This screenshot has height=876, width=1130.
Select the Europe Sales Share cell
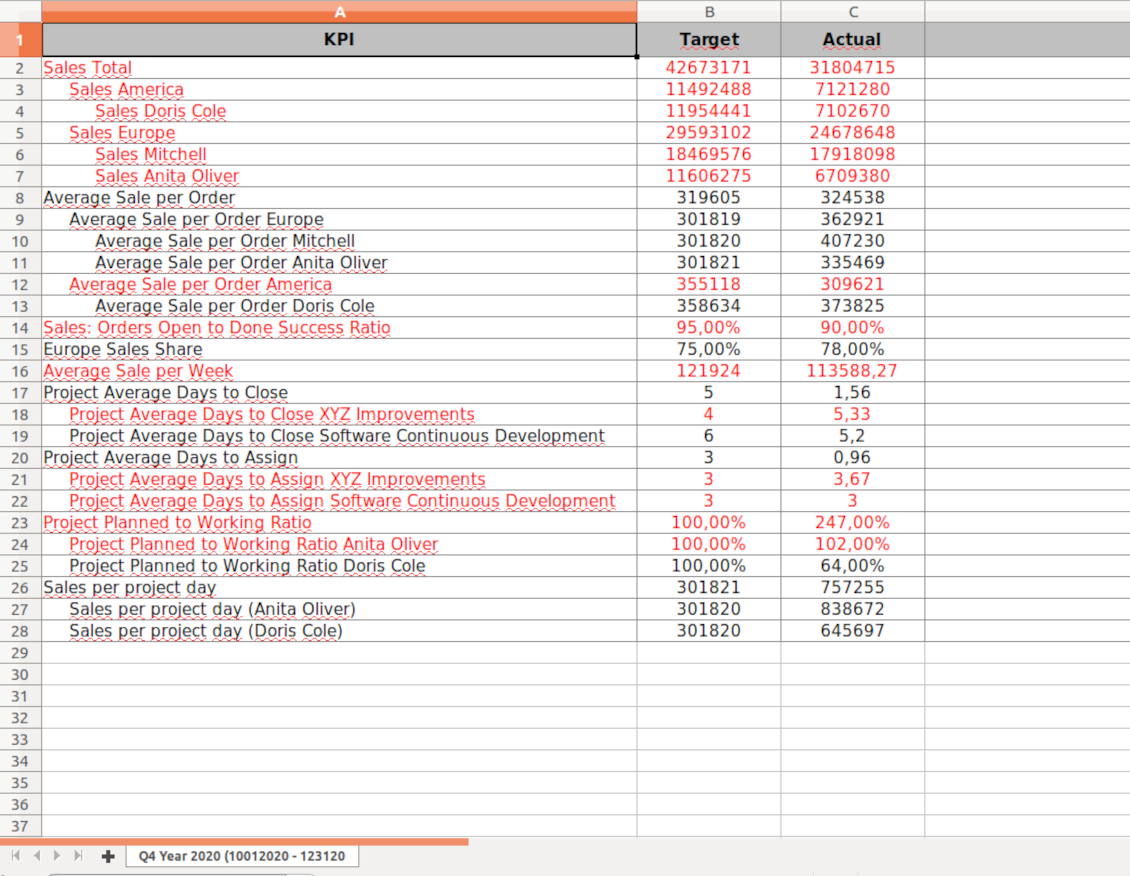tap(122, 349)
